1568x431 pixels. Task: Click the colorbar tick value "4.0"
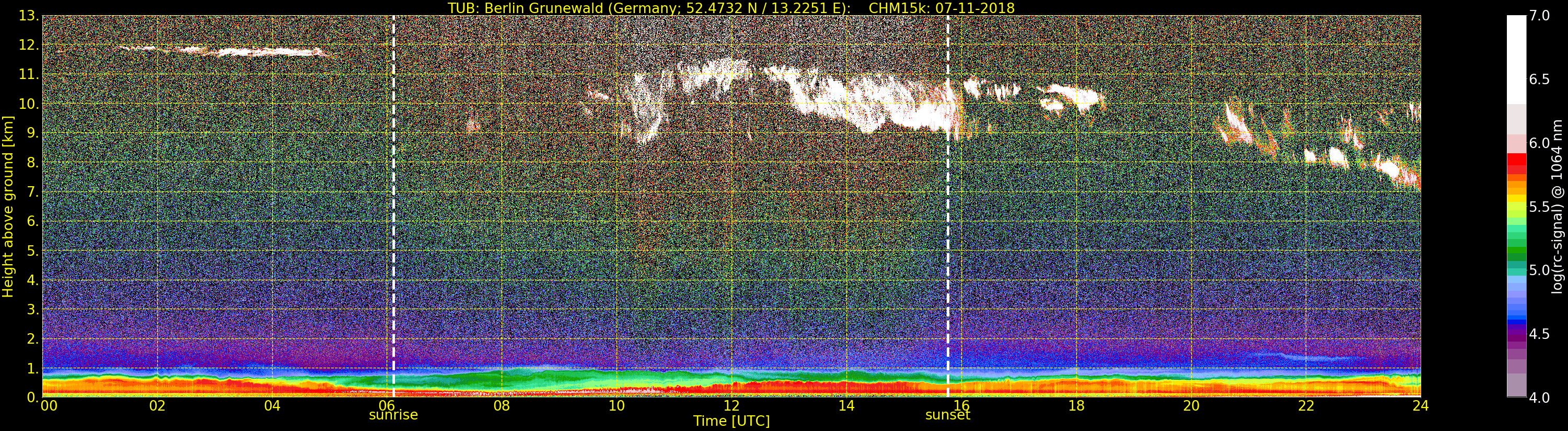(x=1539, y=398)
